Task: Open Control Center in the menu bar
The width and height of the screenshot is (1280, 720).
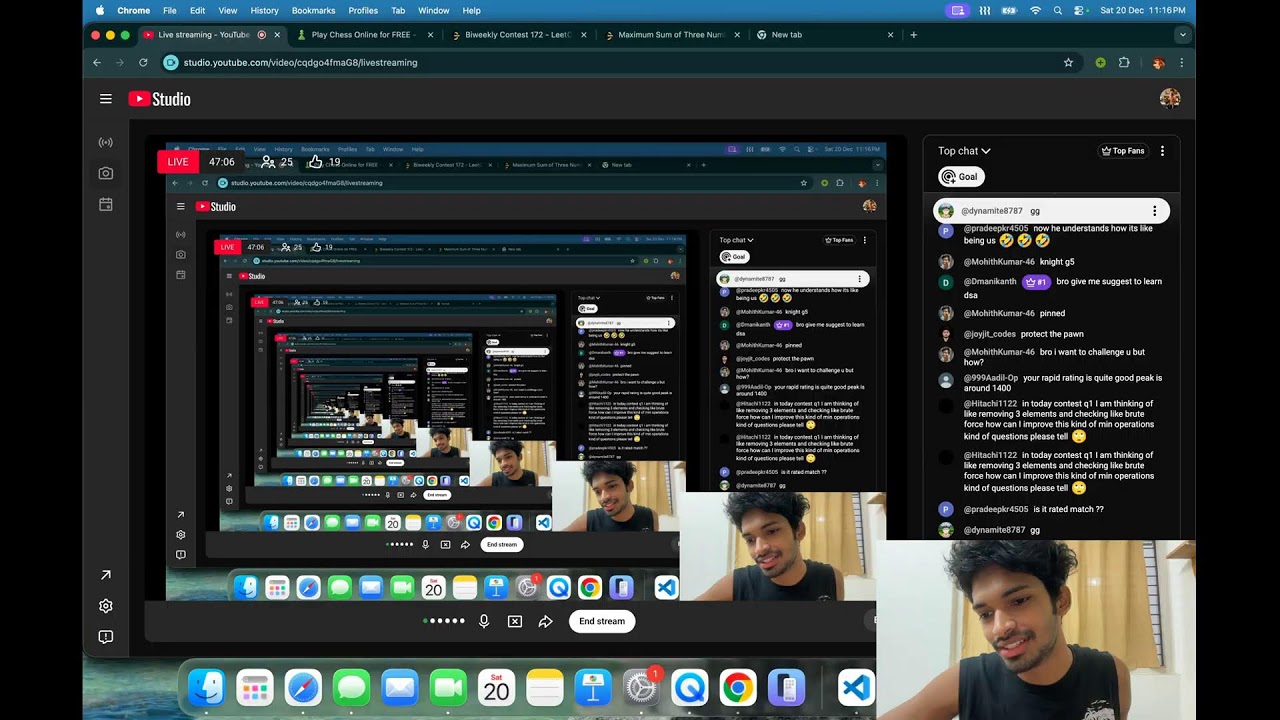Action: pyautogui.click(x=1080, y=10)
